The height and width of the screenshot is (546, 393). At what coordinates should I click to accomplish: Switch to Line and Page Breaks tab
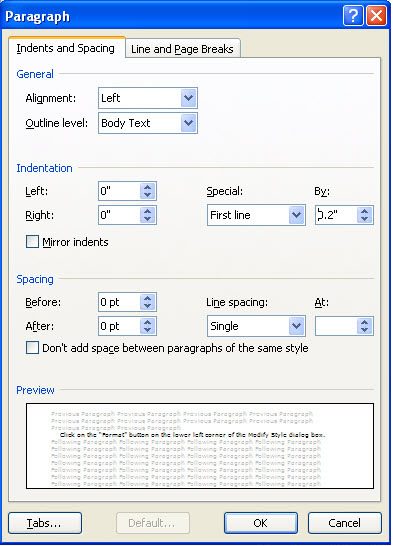click(182, 49)
